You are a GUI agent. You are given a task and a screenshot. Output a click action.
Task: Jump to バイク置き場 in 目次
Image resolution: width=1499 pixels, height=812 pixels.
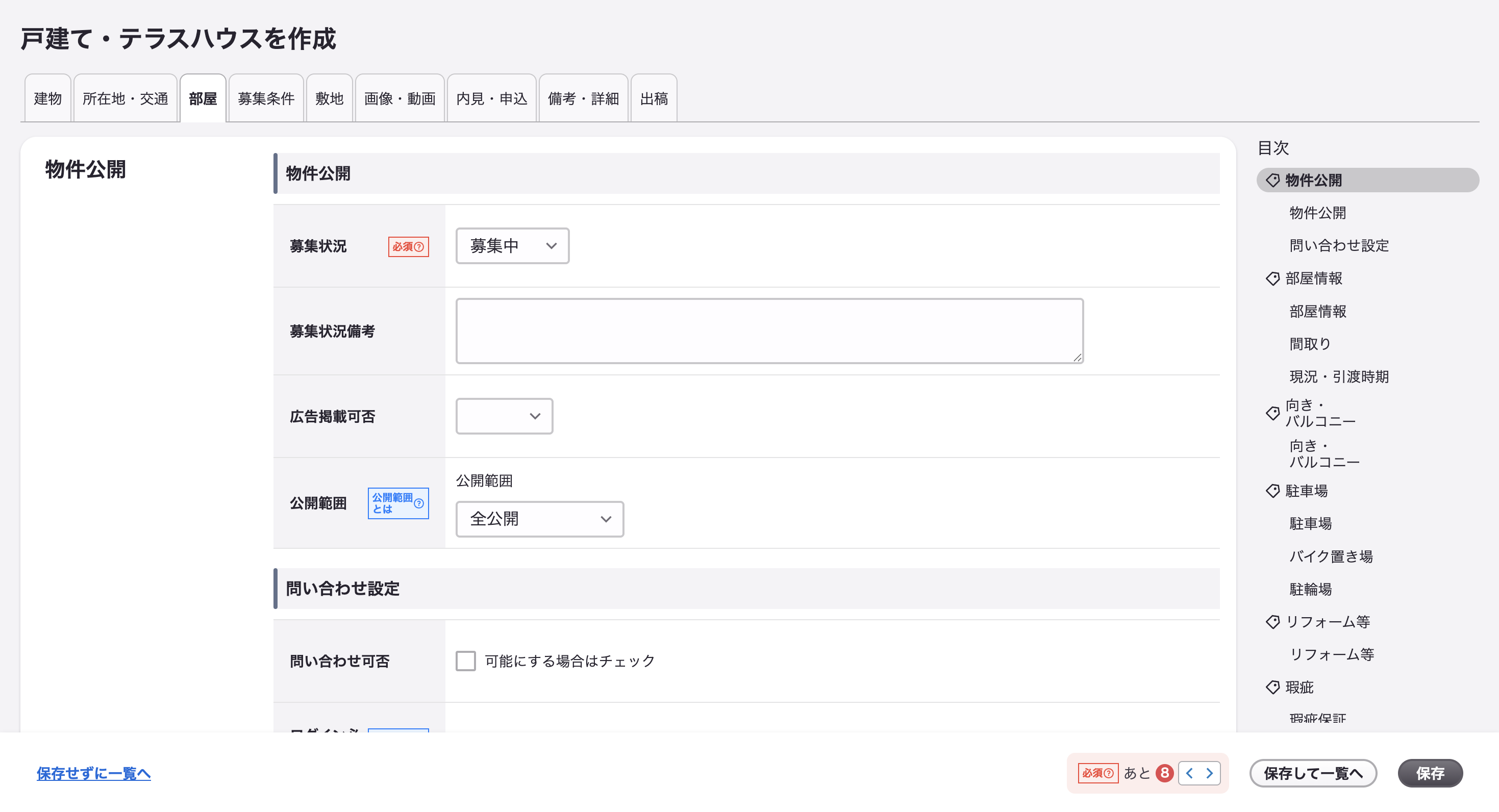pos(1332,556)
